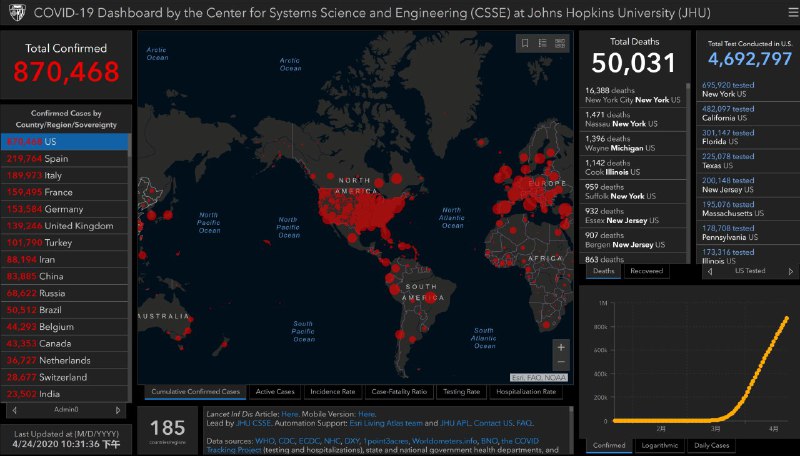Screen dimensions: 800x456
Task: Click the Johns Hopkins shield logo
Action: (x=17, y=12)
